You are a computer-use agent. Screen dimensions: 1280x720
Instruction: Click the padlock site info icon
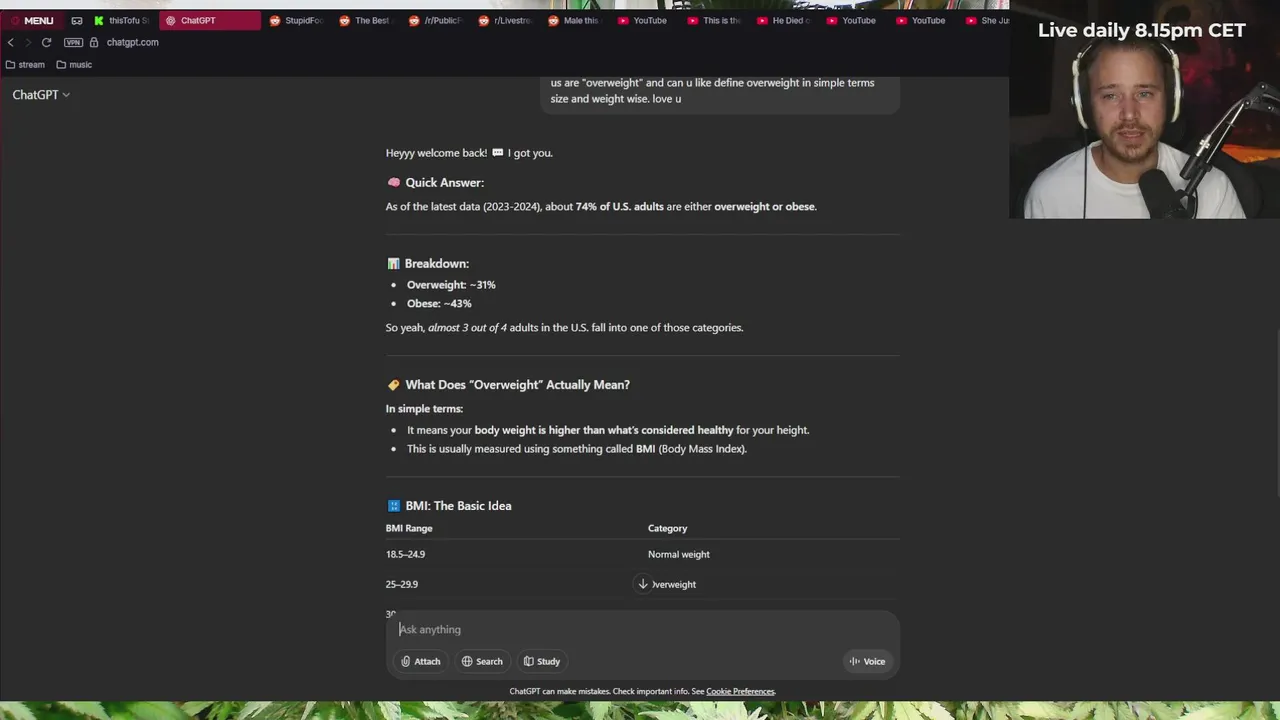[x=94, y=42]
